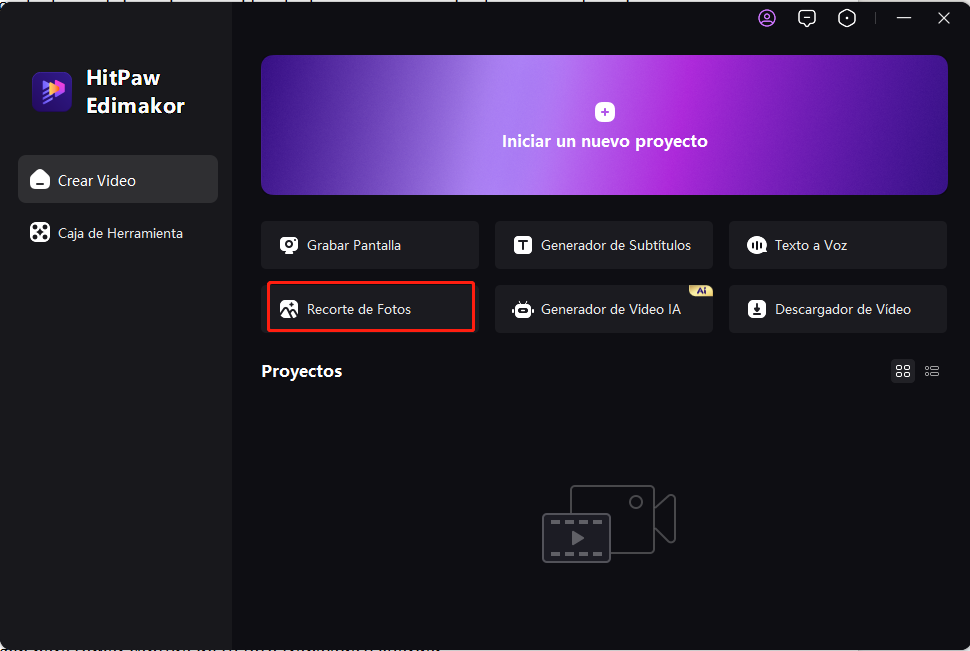Open the Recorte de Fotos tool
The image size is (970, 651).
370,307
